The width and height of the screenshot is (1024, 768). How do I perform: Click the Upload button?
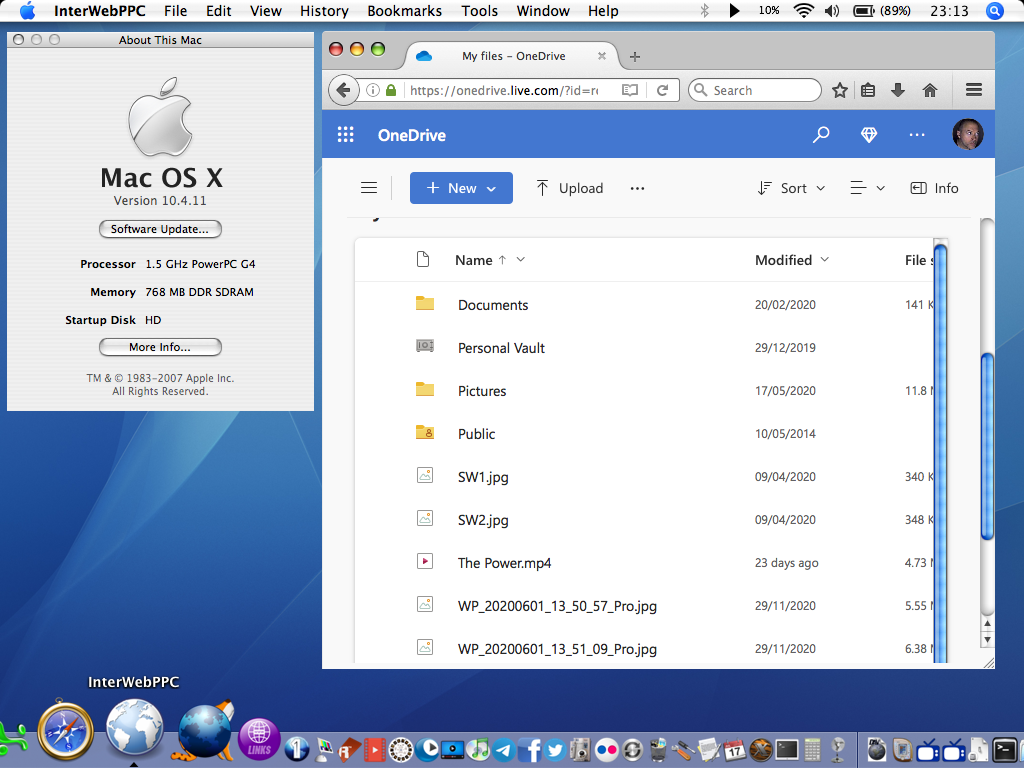pos(569,188)
